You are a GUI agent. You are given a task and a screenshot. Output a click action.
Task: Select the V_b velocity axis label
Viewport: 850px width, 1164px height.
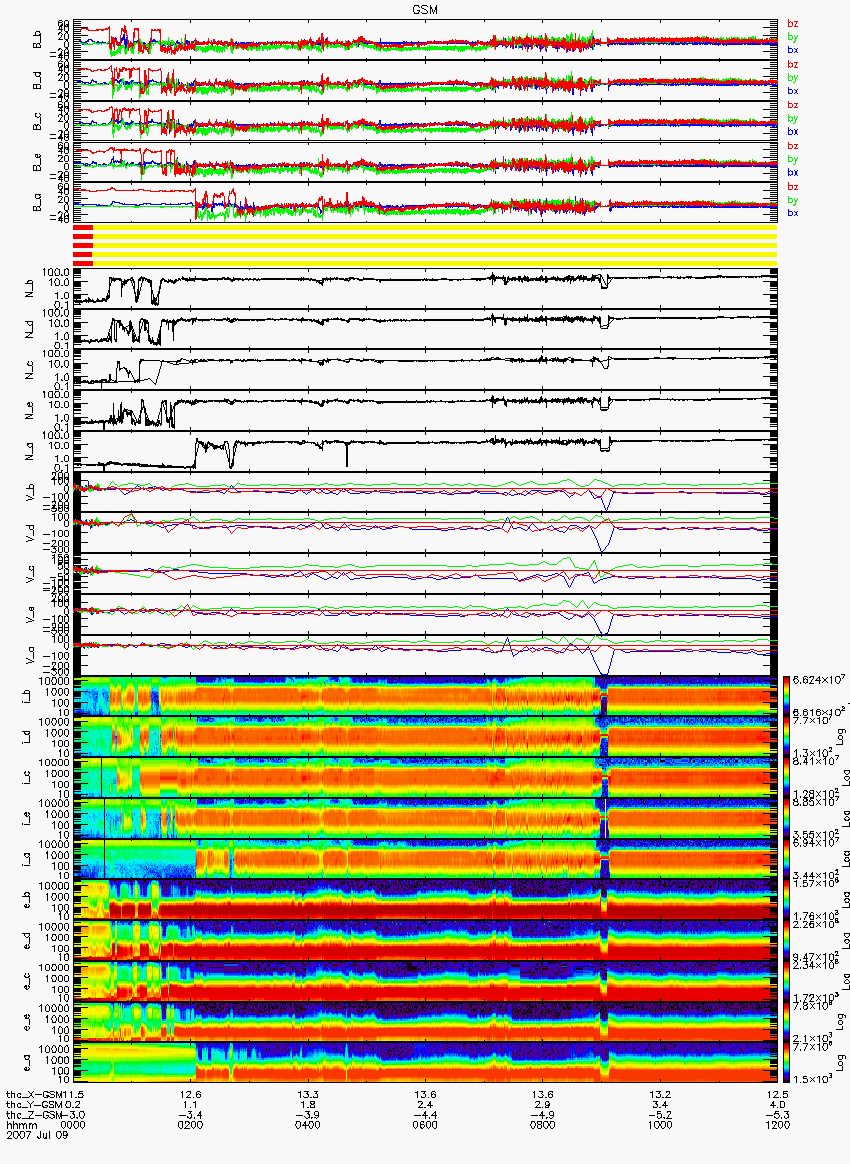(x=30, y=492)
